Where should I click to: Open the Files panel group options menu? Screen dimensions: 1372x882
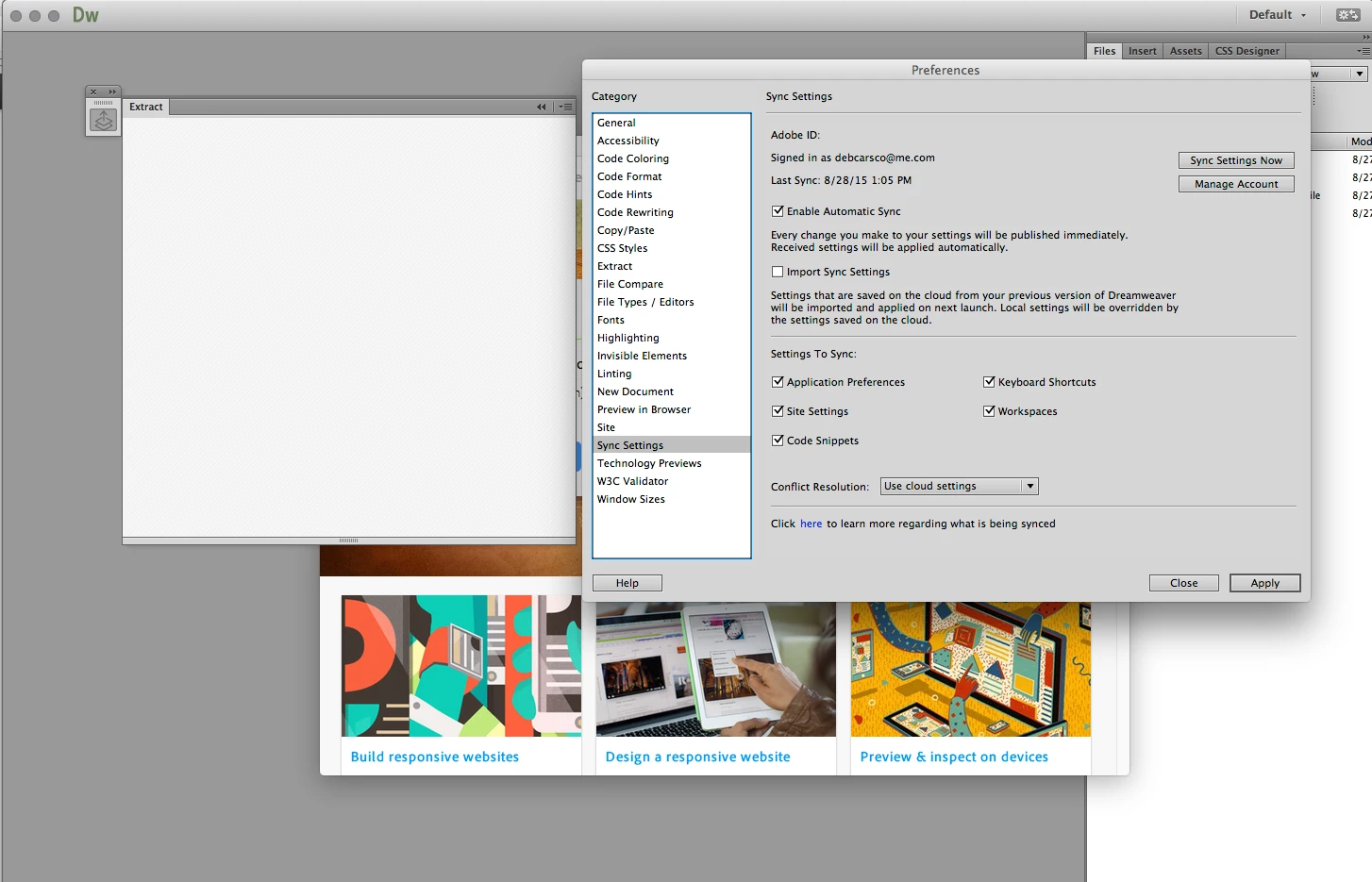click(x=1364, y=51)
